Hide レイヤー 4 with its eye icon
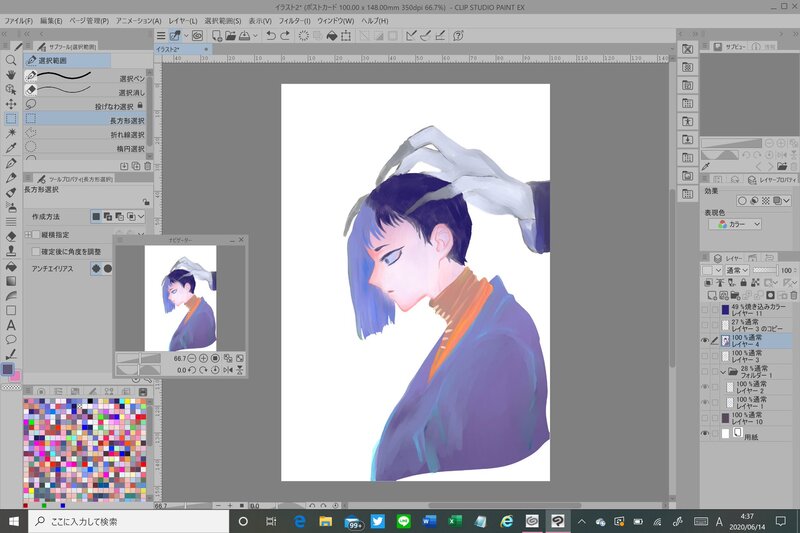 pos(705,341)
